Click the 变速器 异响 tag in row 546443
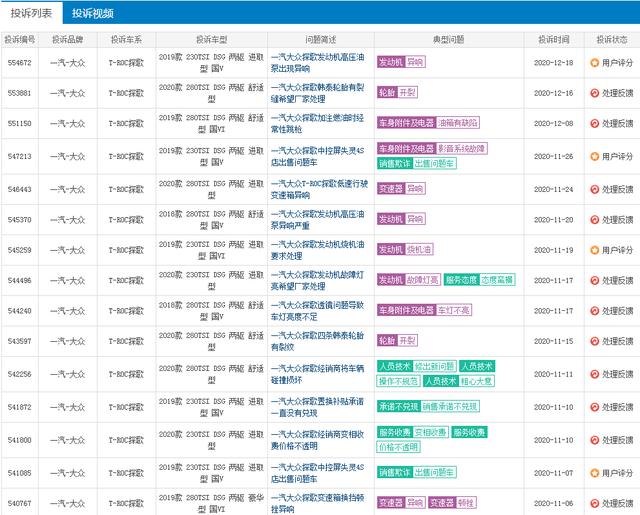 pos(401,189)
